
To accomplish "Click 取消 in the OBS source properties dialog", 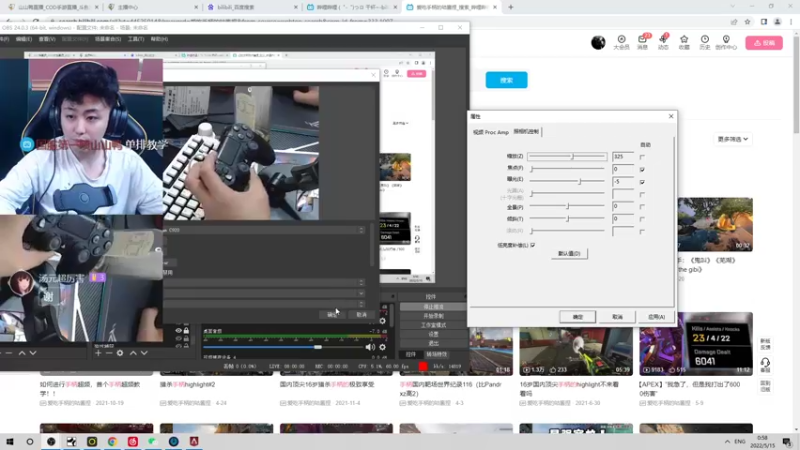I will tap(361, 314).
